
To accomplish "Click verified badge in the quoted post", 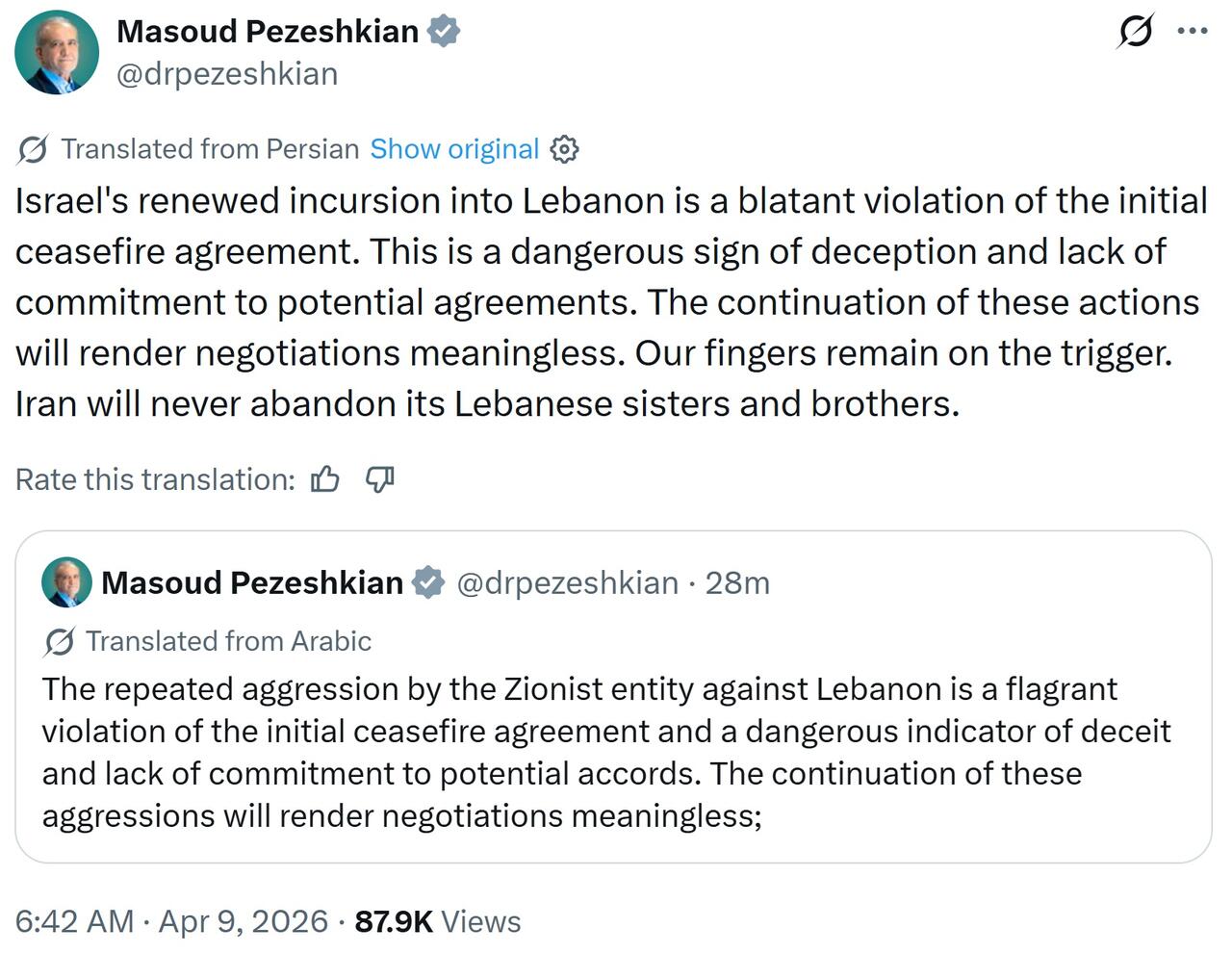I will (x=427, y=582).
